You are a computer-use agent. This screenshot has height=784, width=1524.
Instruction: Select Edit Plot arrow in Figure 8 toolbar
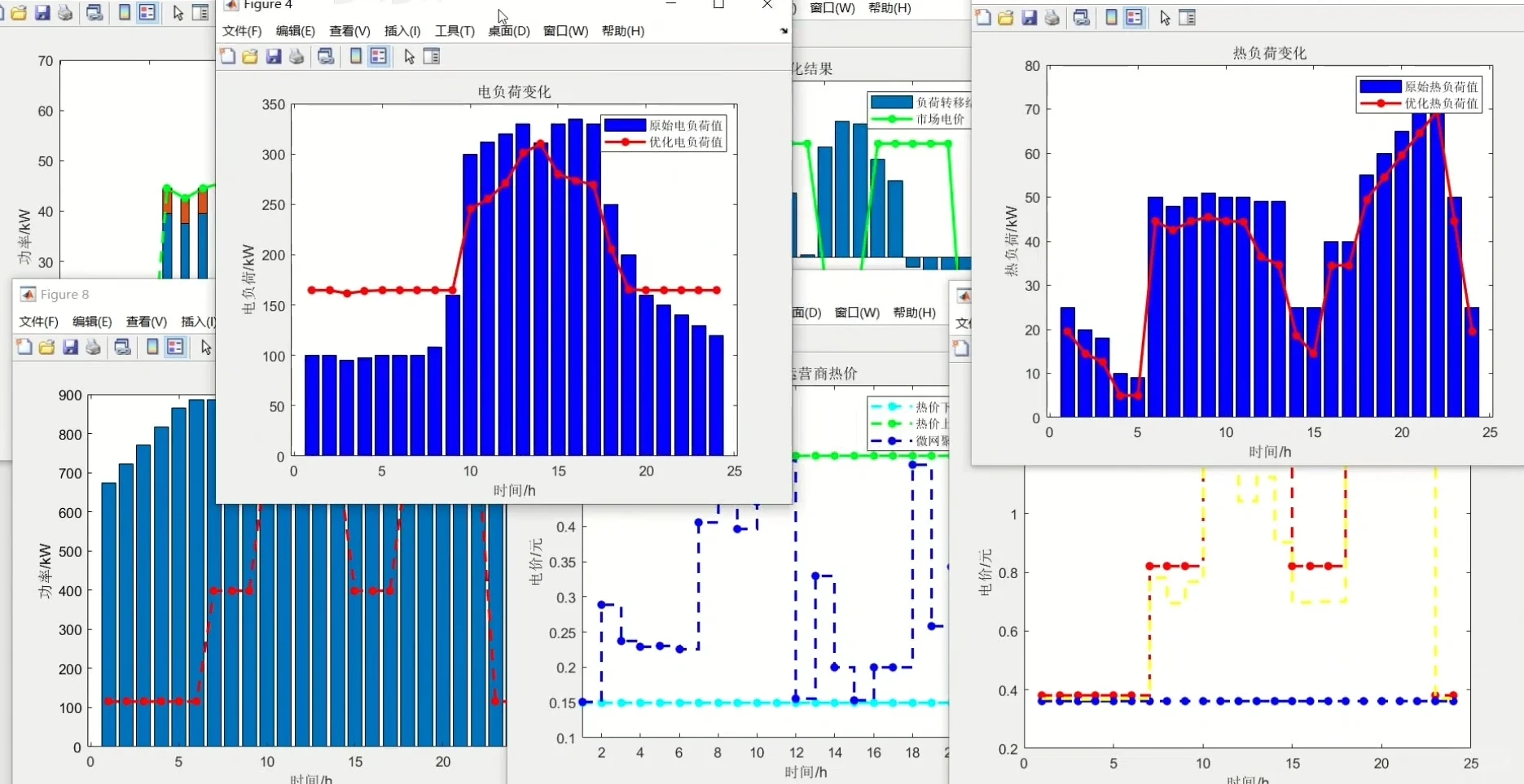pos(206,347)
